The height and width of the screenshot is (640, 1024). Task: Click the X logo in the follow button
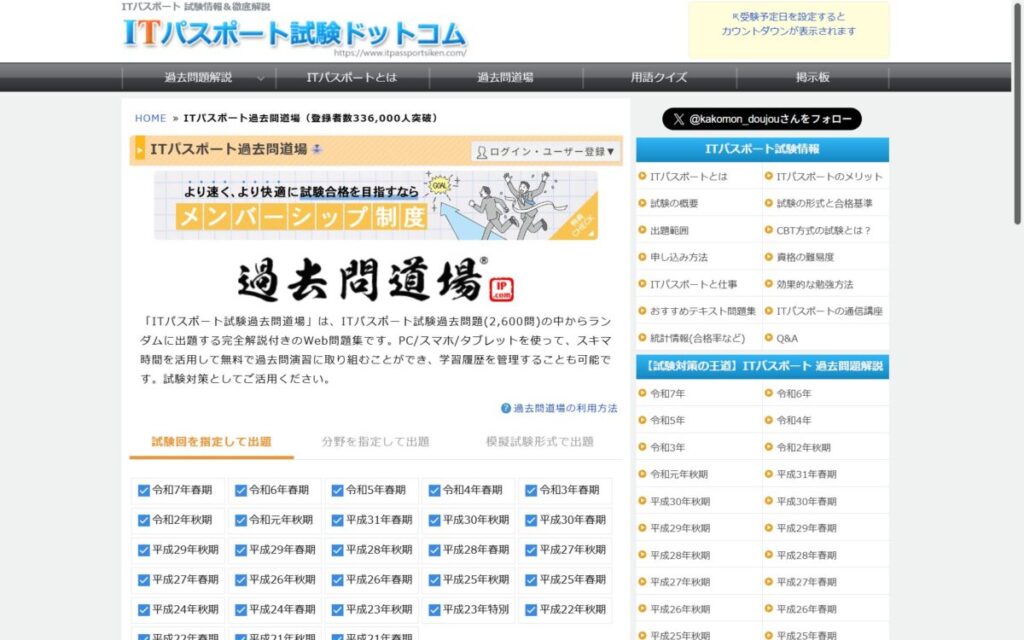[x=679, y=119]
